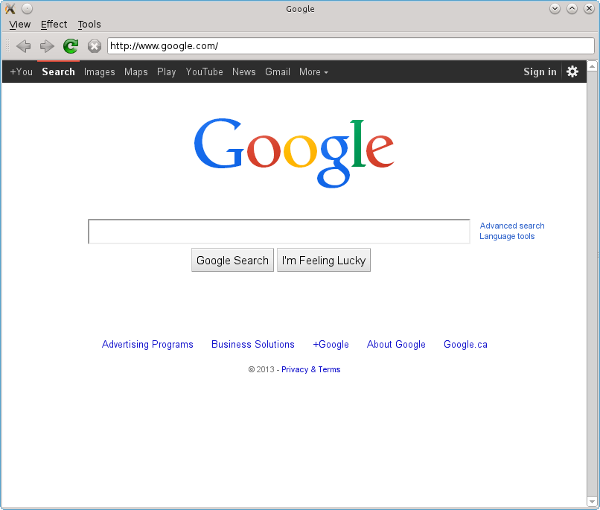Click the Sign in link
Viewport: 600px width, 510px height.
[540, 72]
